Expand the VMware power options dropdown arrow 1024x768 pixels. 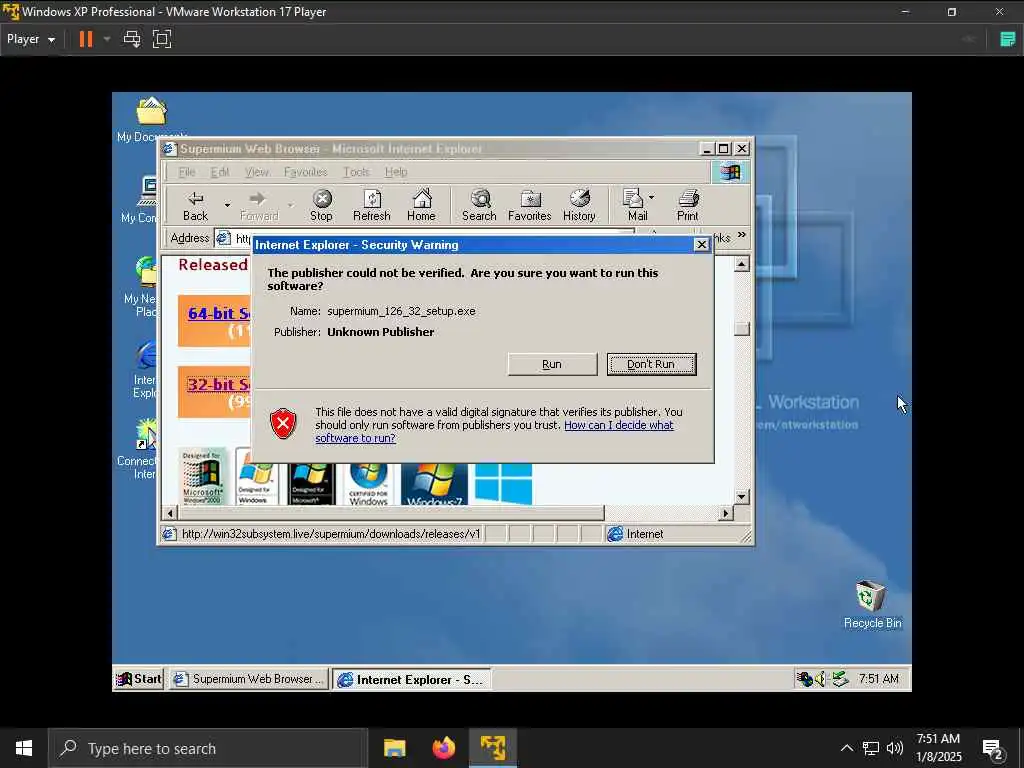107,39
